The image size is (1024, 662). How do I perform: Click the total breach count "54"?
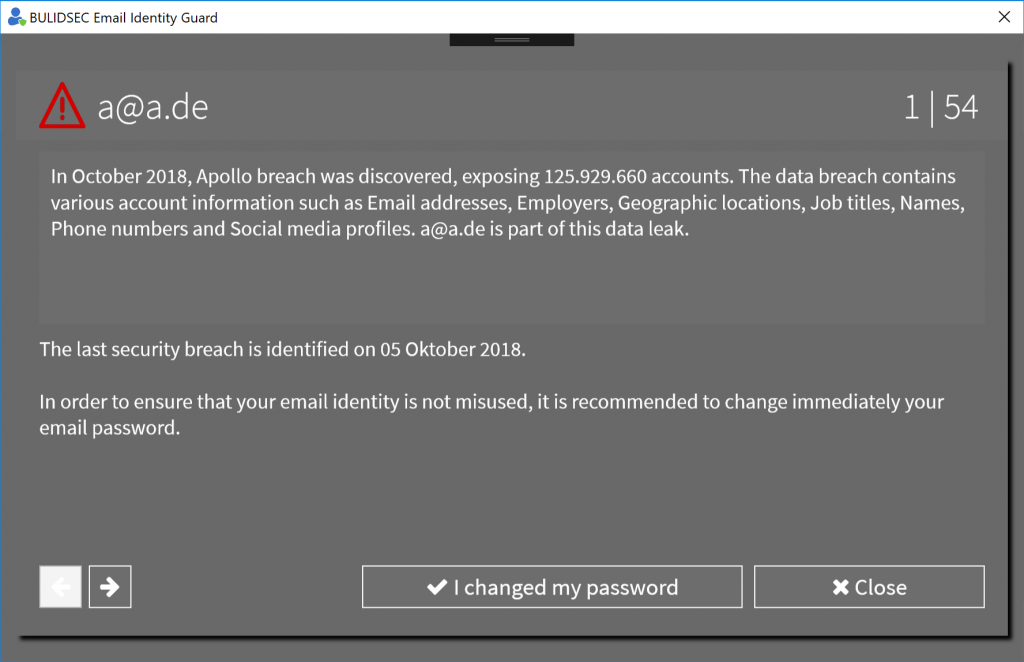tap(961, 107)
